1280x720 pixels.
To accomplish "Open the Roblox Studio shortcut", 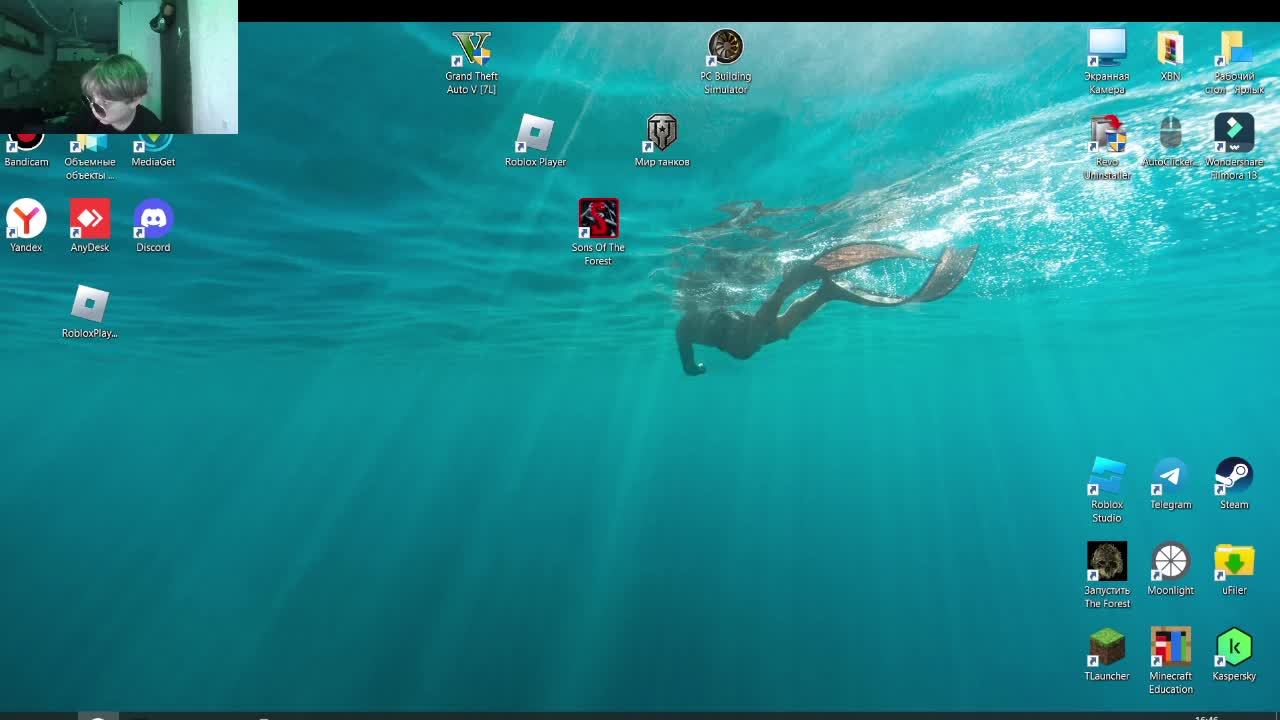I will click(1107, 476).
